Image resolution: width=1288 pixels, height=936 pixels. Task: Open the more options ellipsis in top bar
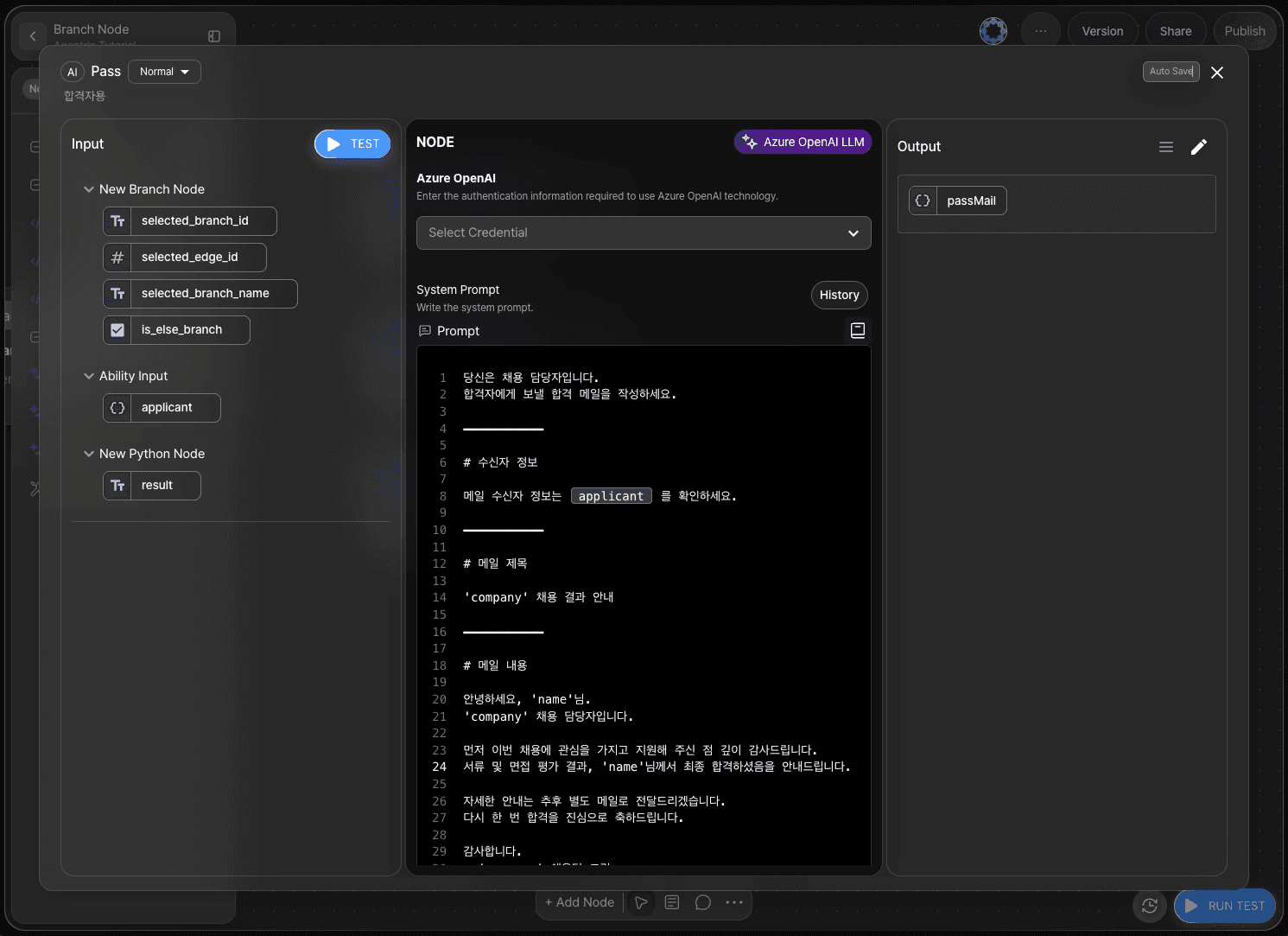pos(1041,31)
